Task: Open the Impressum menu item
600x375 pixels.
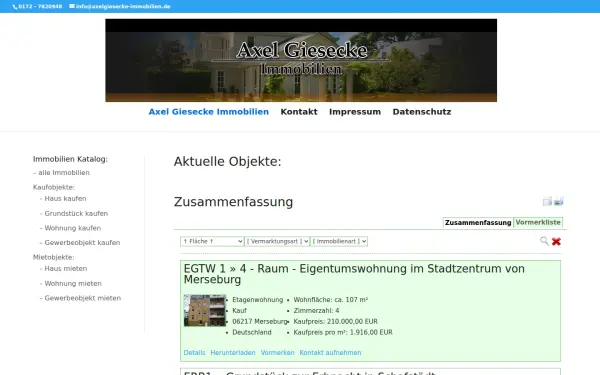Action: (x=355, y=112)
